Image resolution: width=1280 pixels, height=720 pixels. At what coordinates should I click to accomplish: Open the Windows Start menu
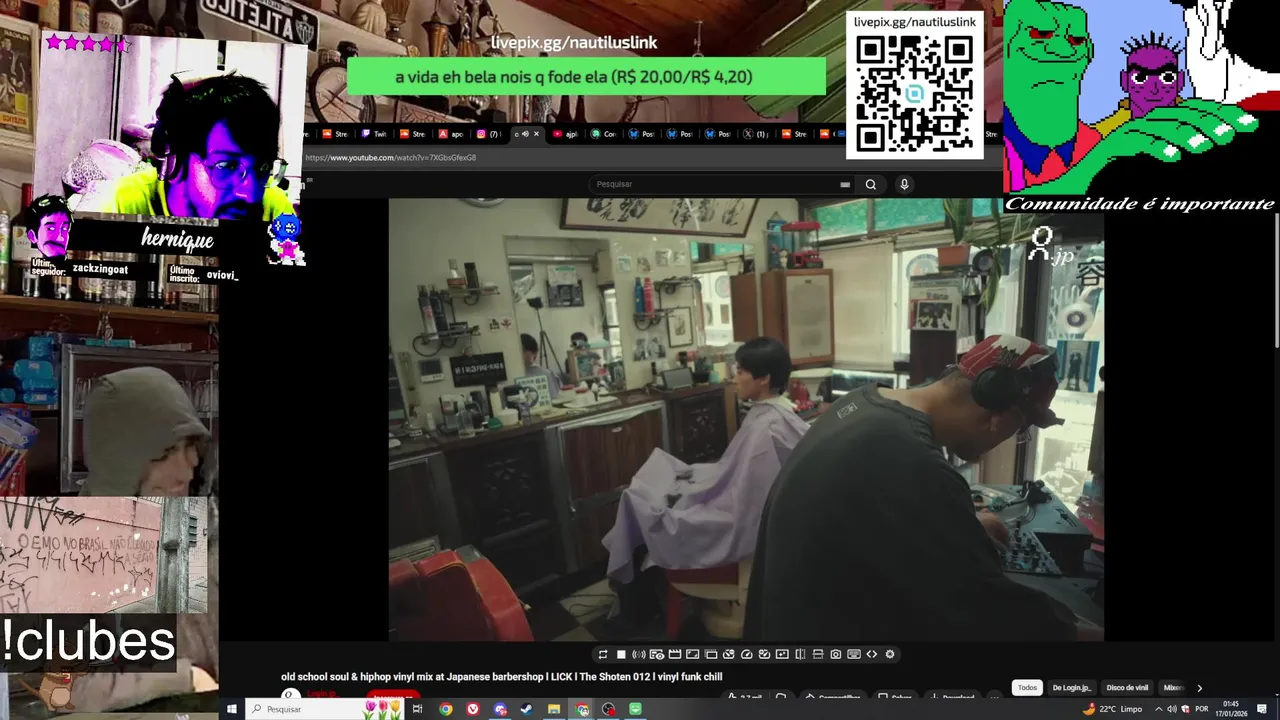232,709
